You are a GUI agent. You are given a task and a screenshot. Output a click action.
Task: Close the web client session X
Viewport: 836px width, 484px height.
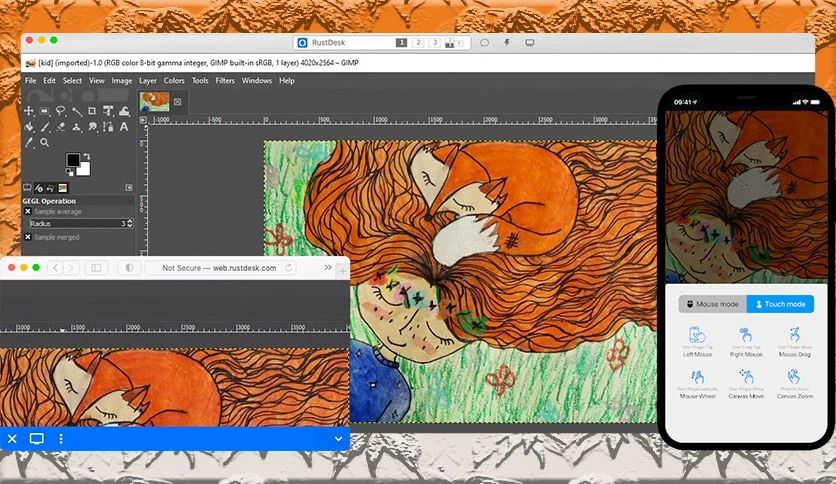(12, 439)
